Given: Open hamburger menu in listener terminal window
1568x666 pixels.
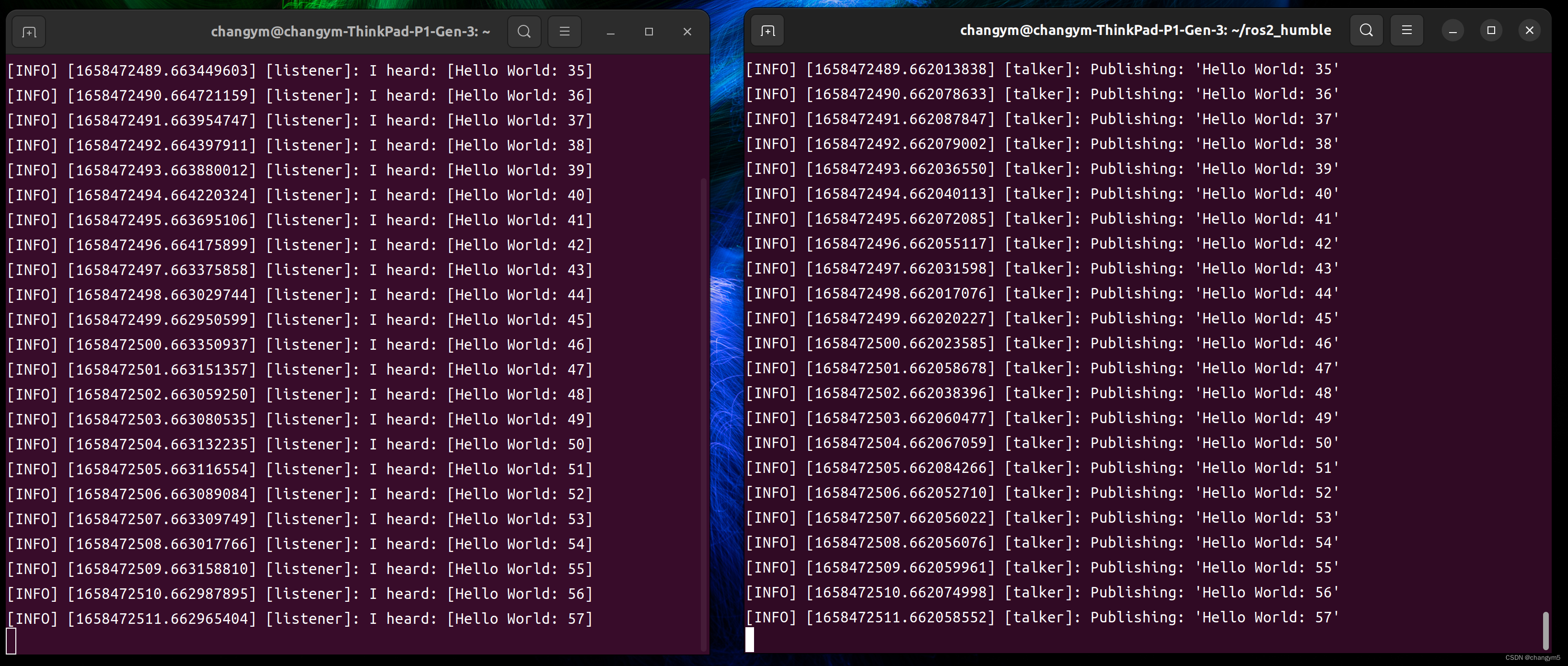Looking at the screenshot, I should click(564, 32).
